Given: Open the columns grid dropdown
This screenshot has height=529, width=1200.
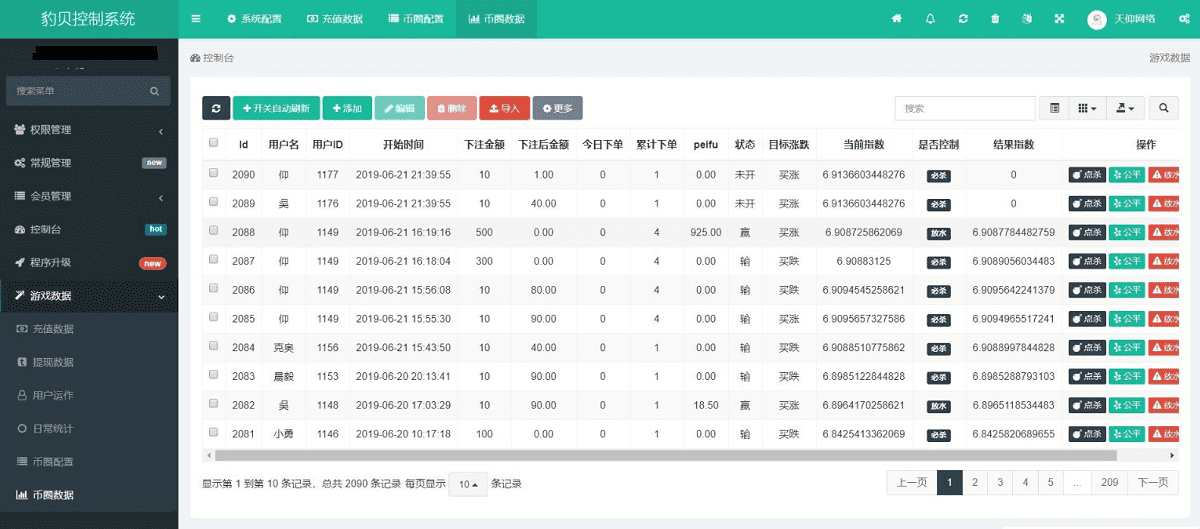Looking at the screenshot, I should click(1087, 108).
